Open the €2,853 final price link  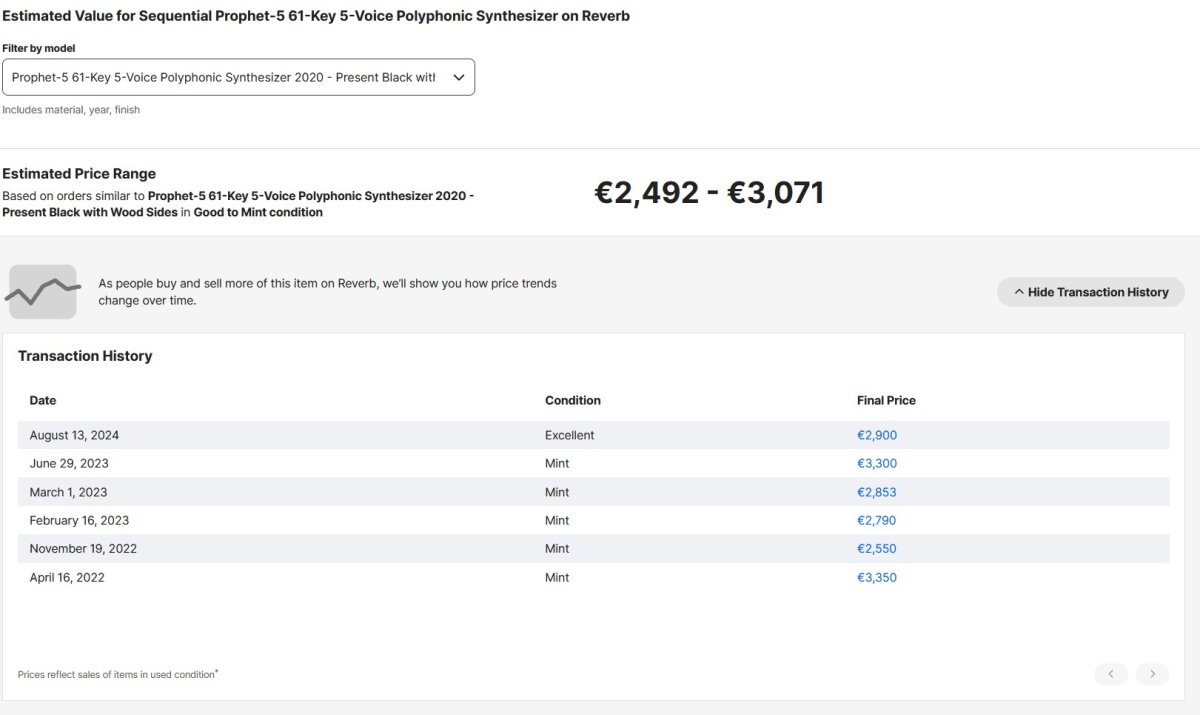point(877,492)
